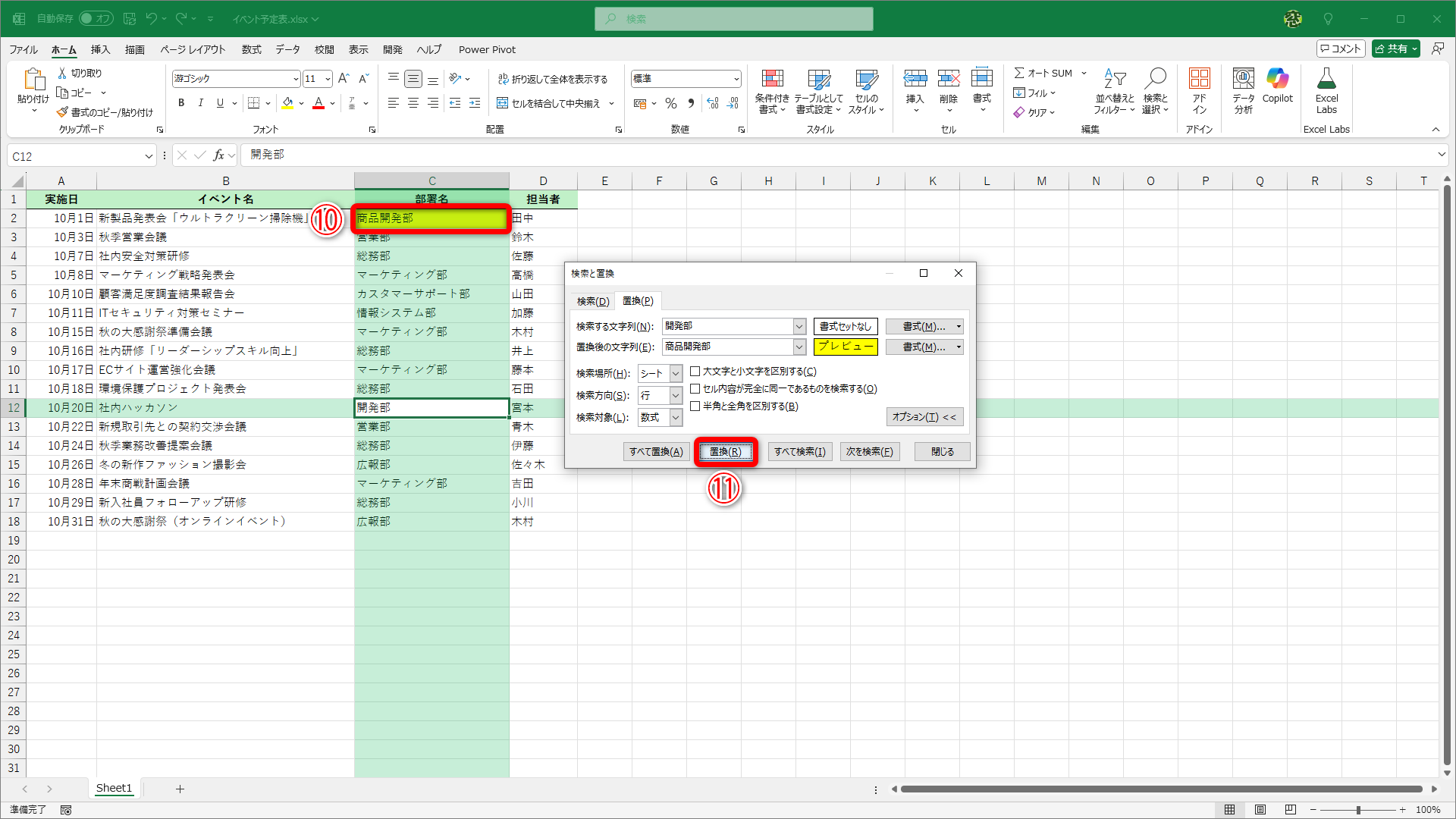The image size is (1456, 819).
Task: Click the Copilot icon in ribbon
Action: (x=1277, y=79)
